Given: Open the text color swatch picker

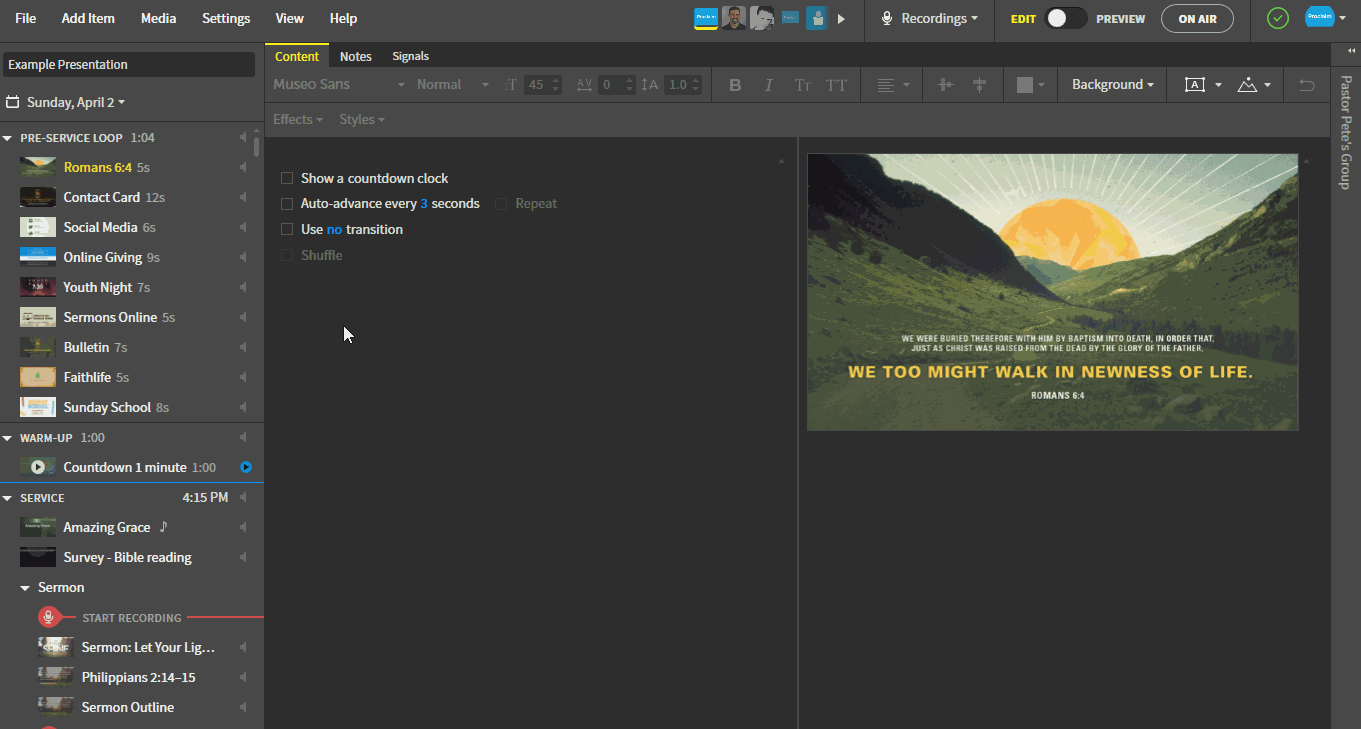Looking at the screenshot, I should 1030,85.
